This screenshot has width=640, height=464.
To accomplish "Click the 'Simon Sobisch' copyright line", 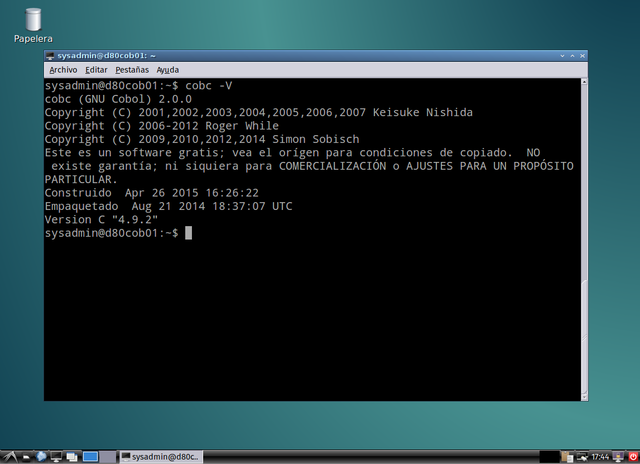I will tap(202, 140).
